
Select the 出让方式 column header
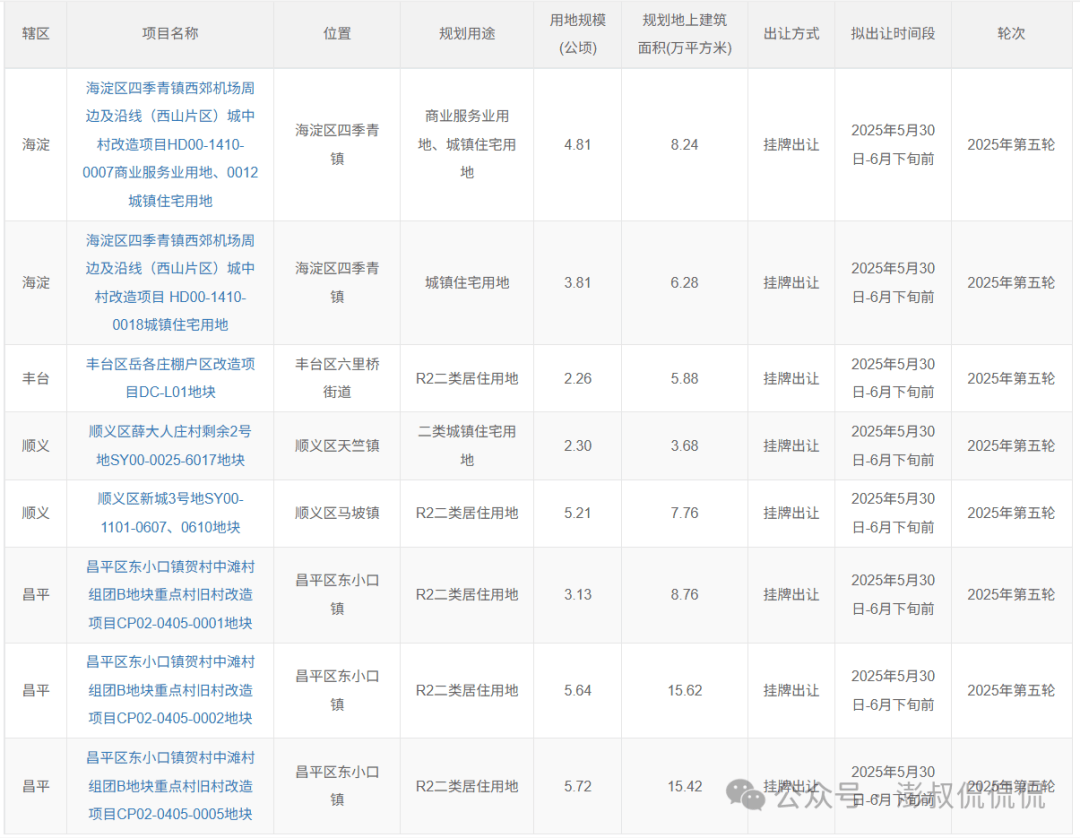click(791, 33)
